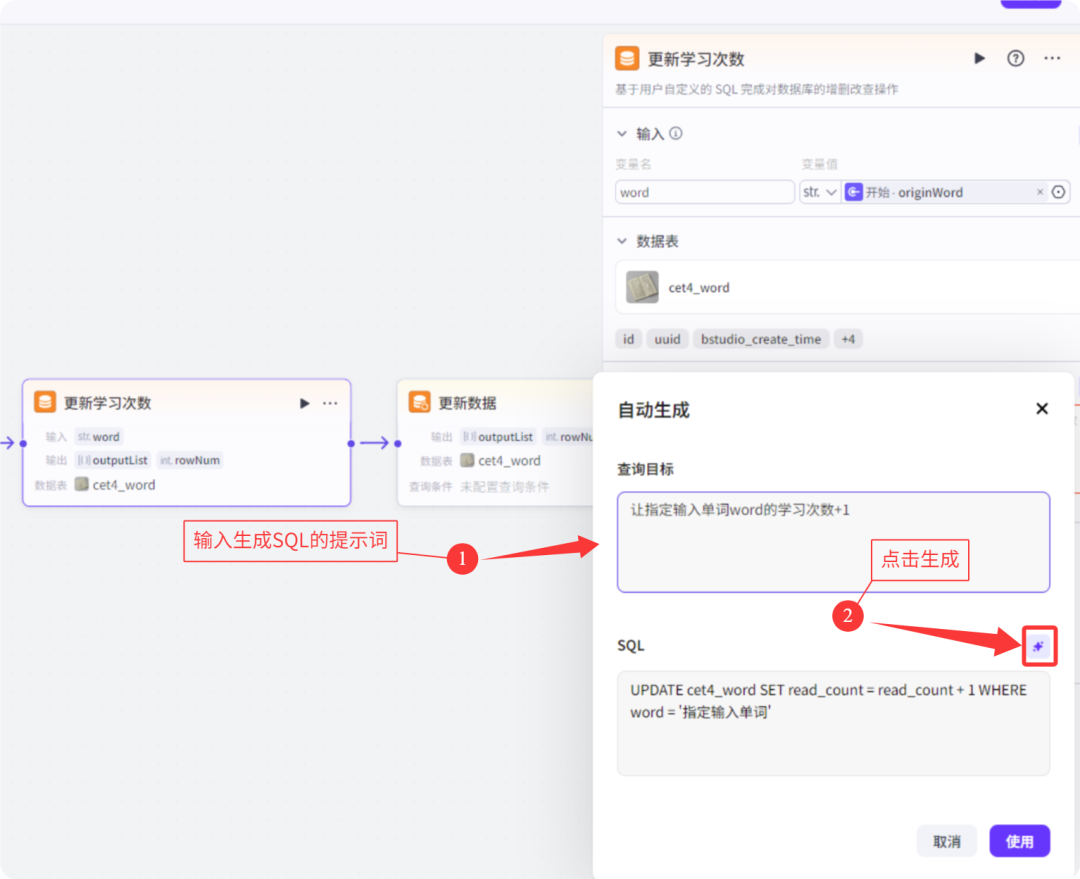Click the 取消 button
This screenshot has height=879, width=1080.
pyautogui.click(x=946, y=841)
